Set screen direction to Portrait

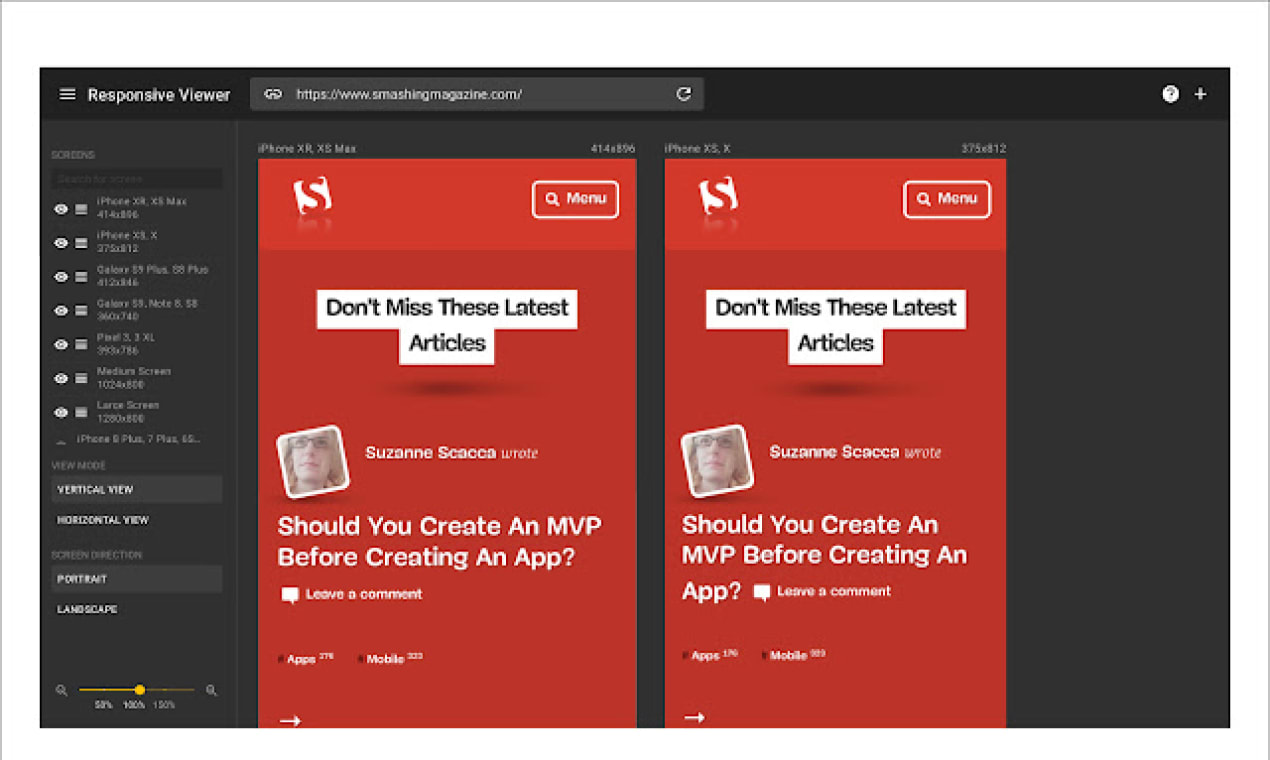(137, 579)
